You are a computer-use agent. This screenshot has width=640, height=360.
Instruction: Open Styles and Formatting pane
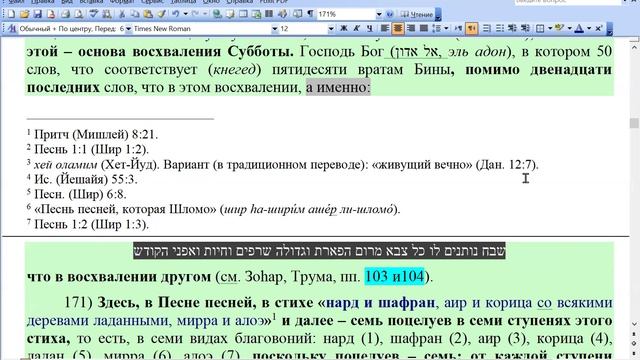(12, 29)
